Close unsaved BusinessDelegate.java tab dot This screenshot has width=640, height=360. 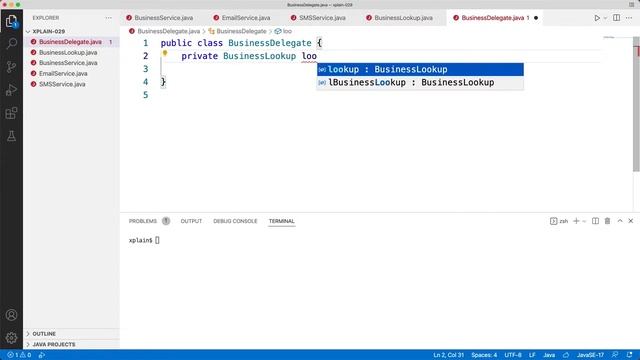536,18
